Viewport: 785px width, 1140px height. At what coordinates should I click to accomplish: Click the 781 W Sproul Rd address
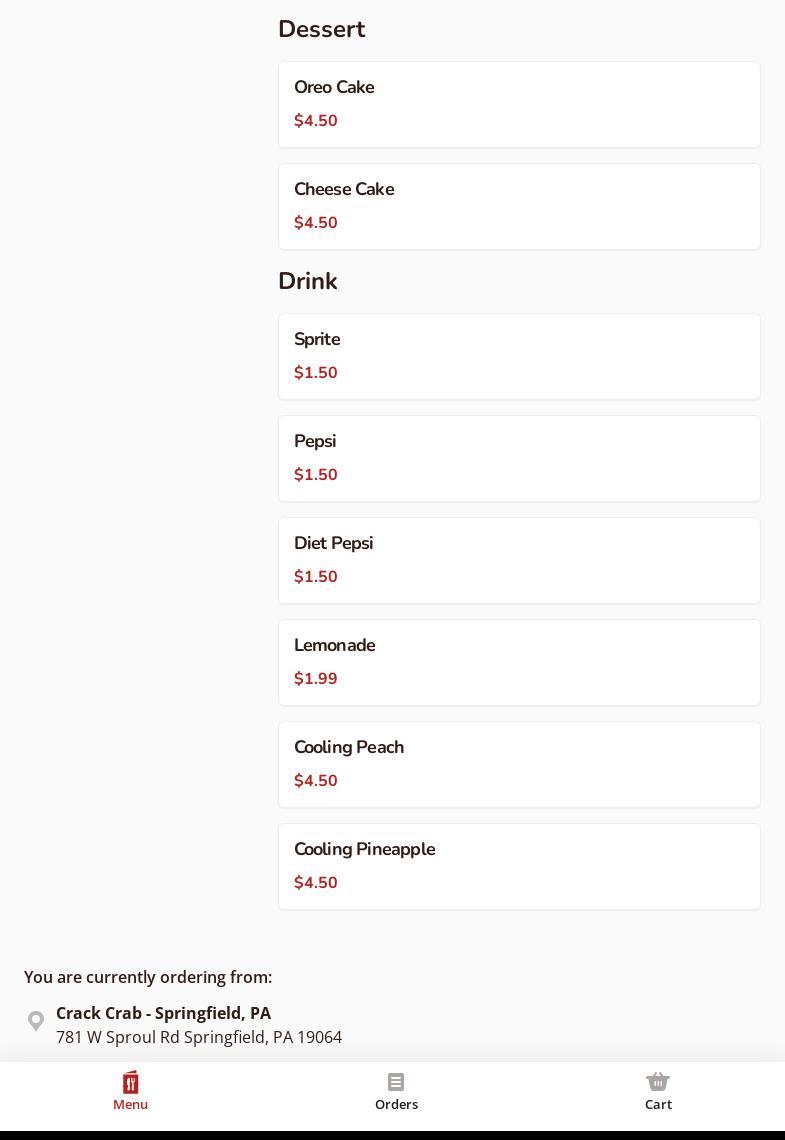tap(198, 1037)
